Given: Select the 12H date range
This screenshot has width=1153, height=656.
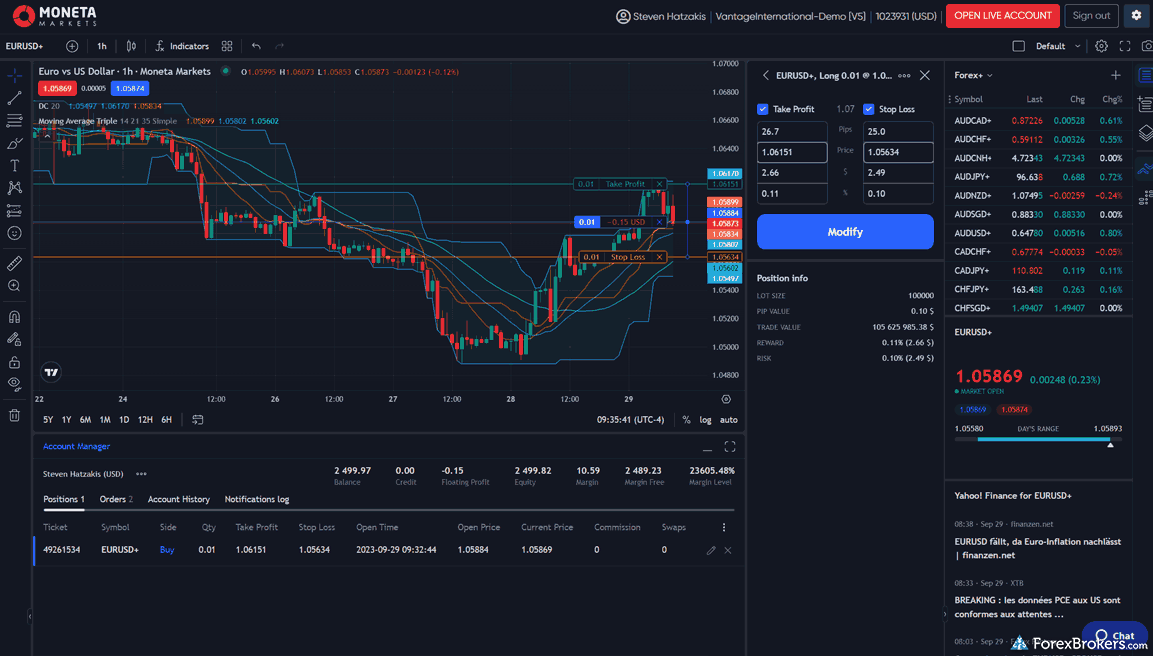Looking at the screenshot, I should click(x=146, y=420).
